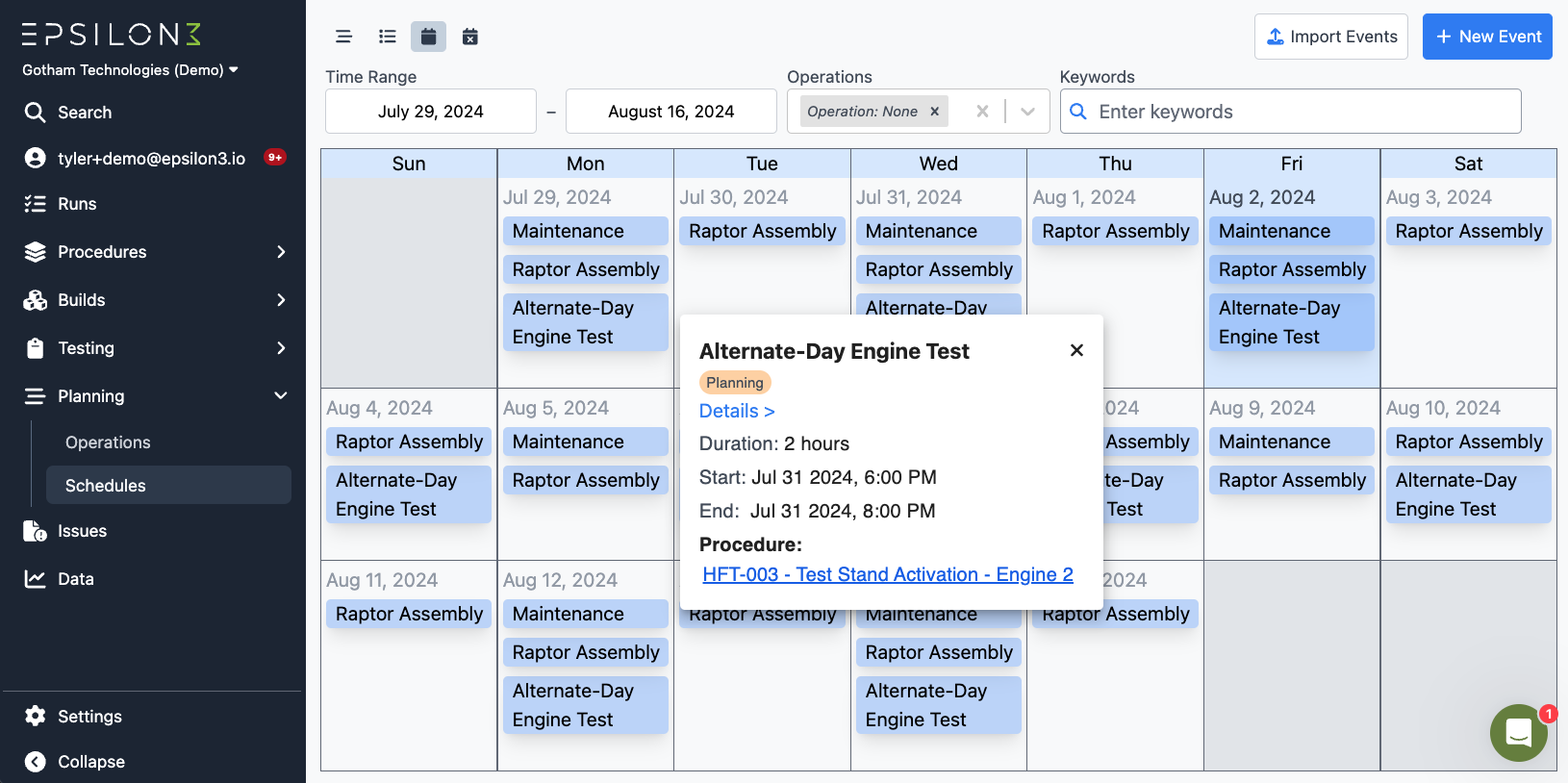Open Alternate-Day Engine Test on Aug 10, 2024

coord(1469,494)
